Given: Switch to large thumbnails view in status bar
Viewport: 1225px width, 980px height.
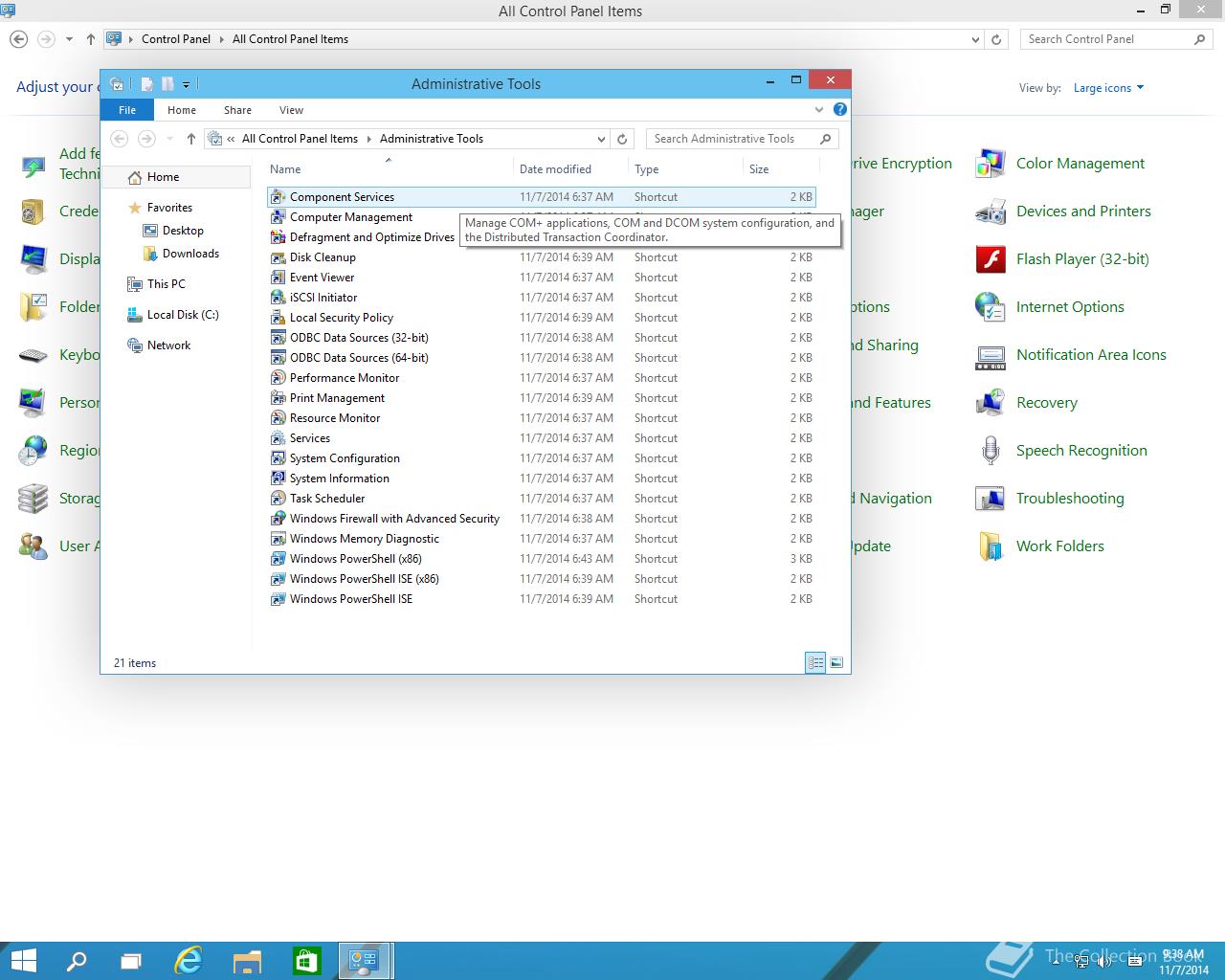Looking at the screenshot, I should click(836, 662).
